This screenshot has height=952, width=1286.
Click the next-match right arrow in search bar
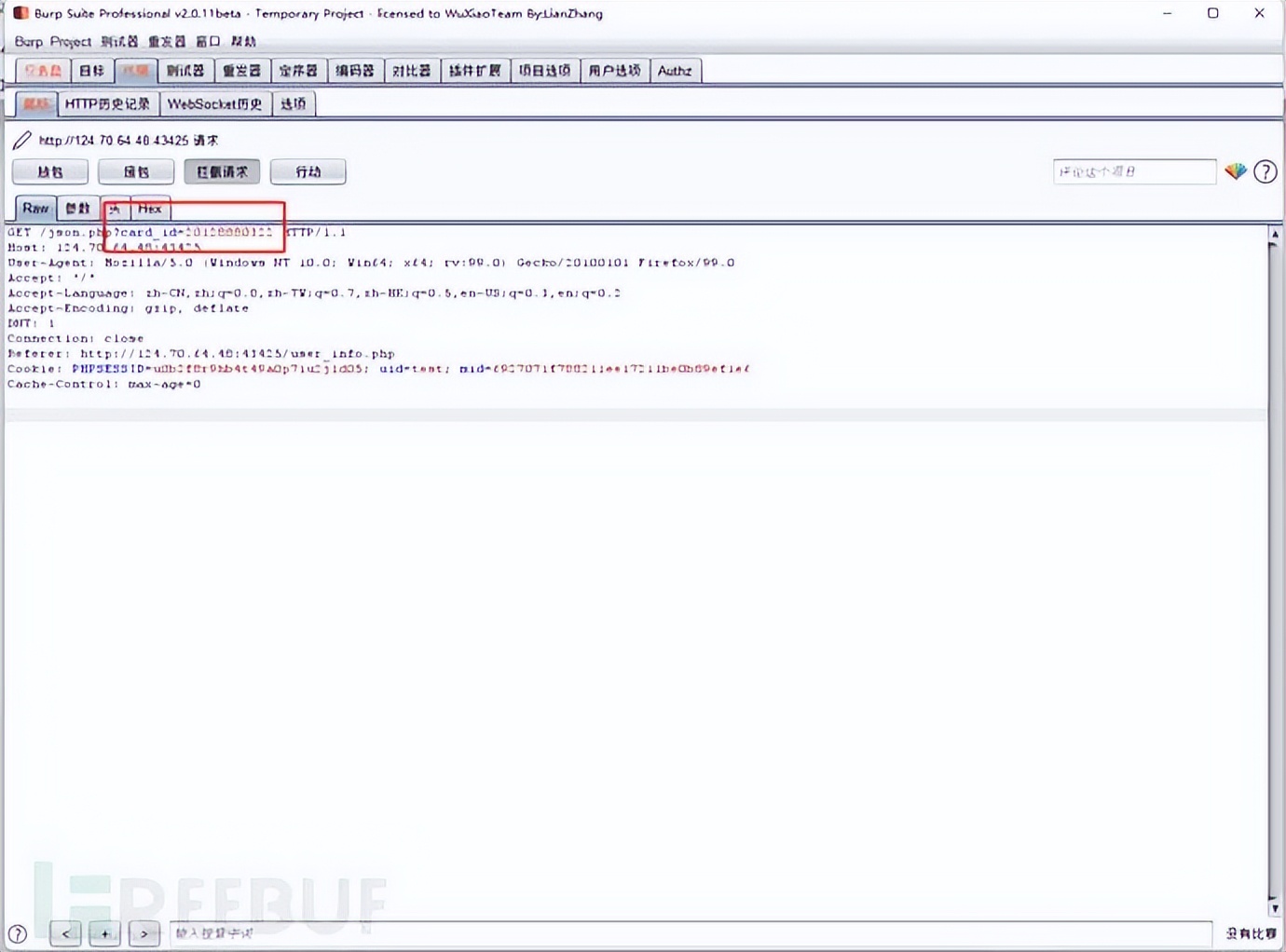(144, 933)
